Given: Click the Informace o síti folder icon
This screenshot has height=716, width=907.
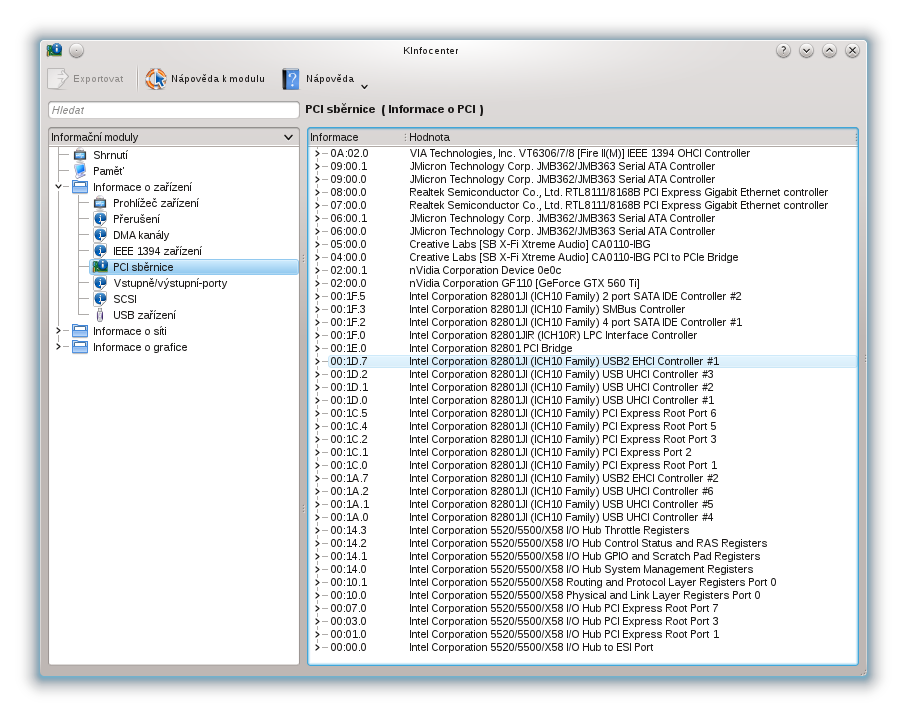Looking at the screenshot, I should (x=80, y=331).
